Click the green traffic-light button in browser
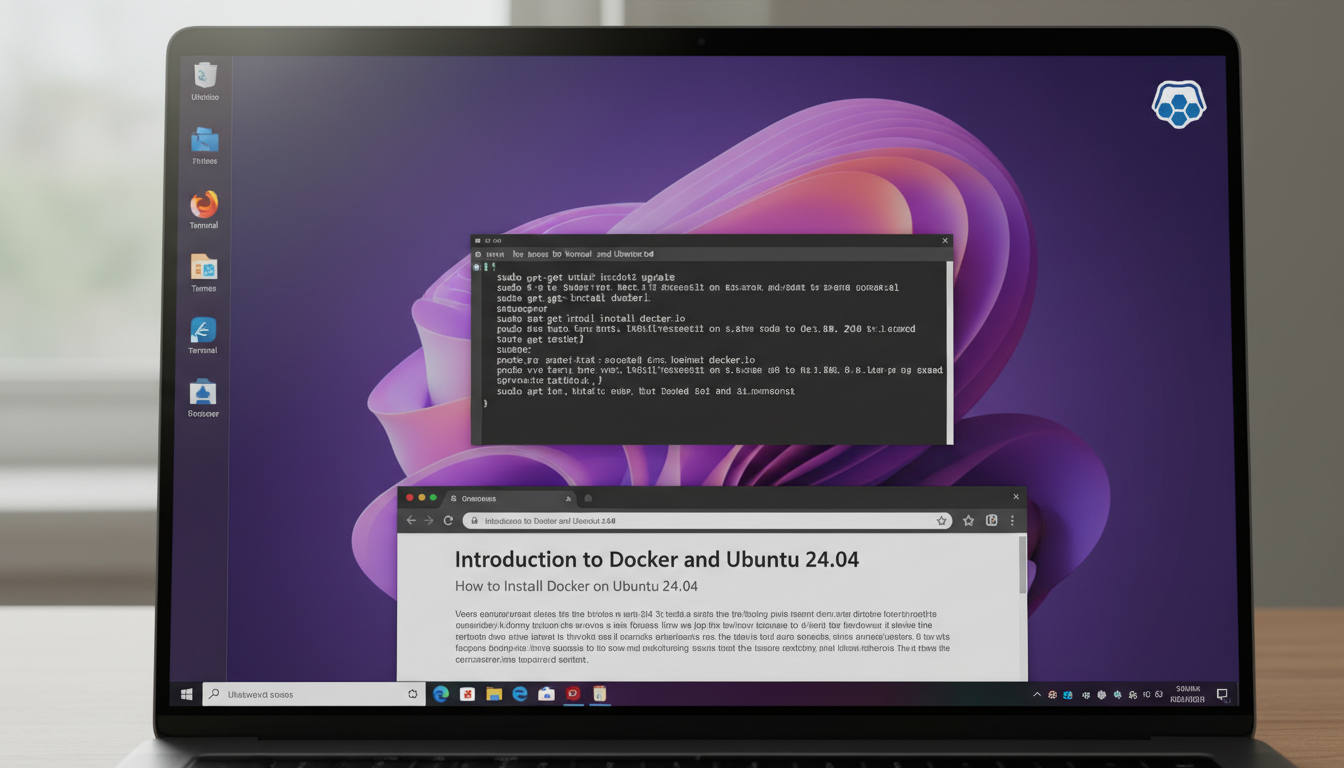 click(433, 497)
